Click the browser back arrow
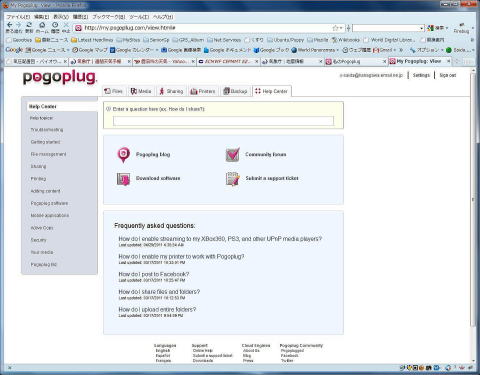Screen dimensions: 480x375 pyautogui.click(x=9, y=25)
